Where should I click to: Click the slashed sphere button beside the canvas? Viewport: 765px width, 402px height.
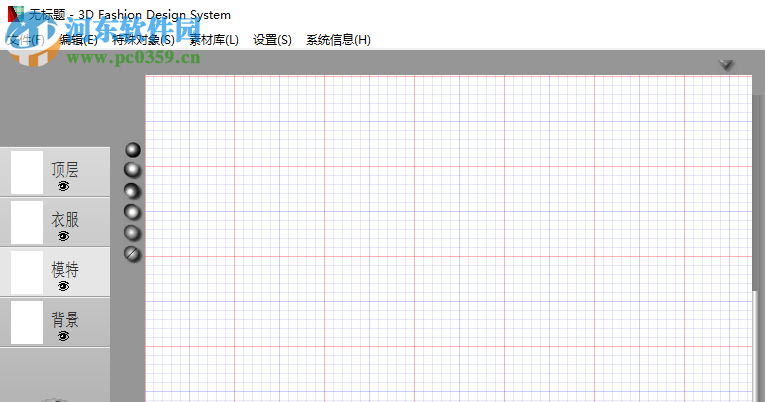(x=132, y=254)
